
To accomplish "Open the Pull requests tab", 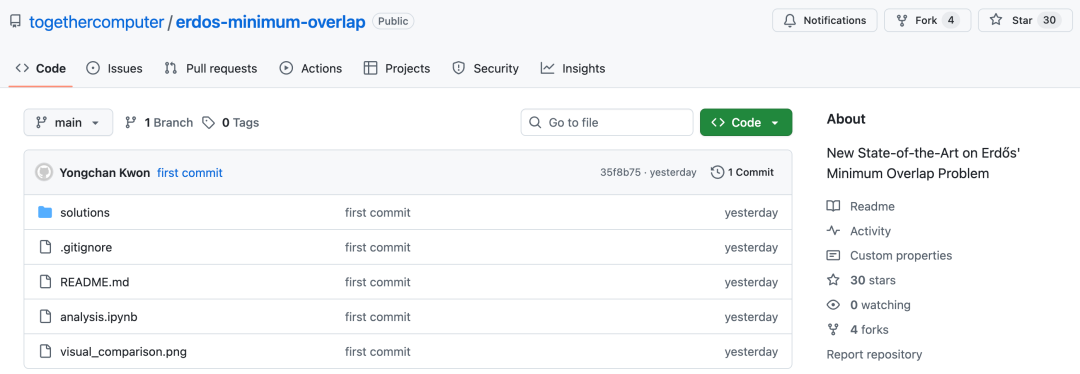I will pyautogui.click(x=211, y=68).
